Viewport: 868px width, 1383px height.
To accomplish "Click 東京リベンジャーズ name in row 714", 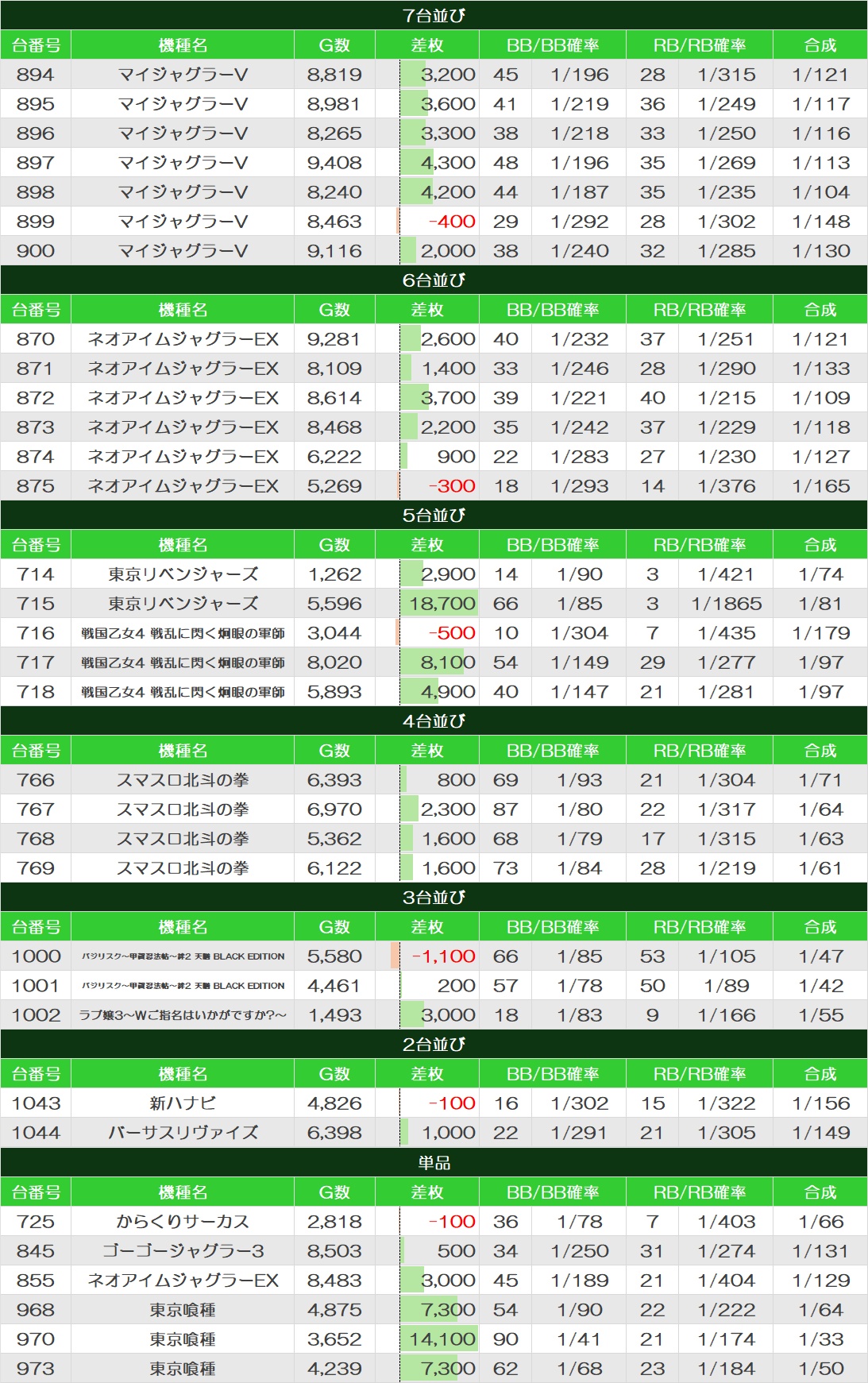I will coord(183,574).
